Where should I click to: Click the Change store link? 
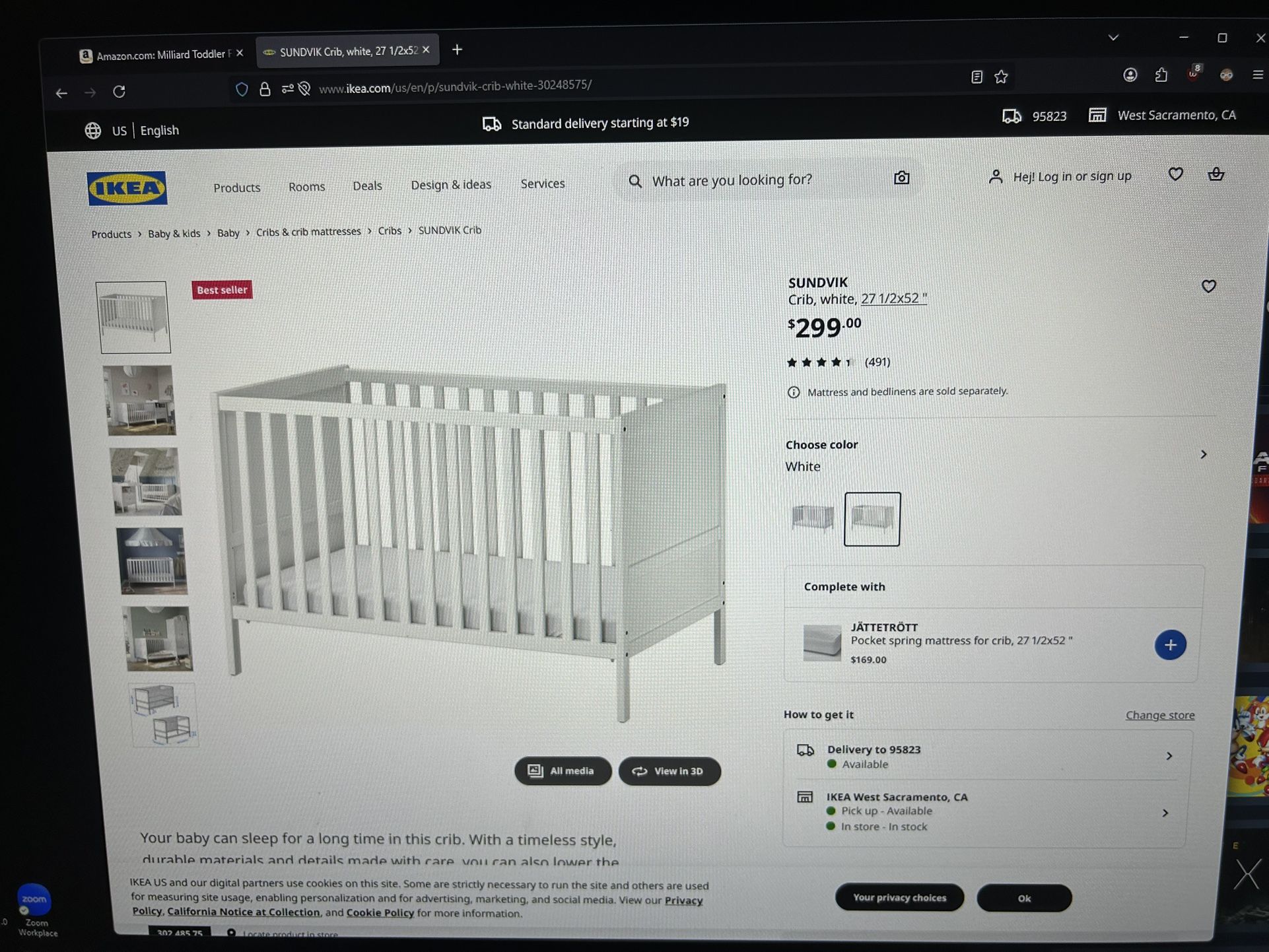click(1159, 715)
